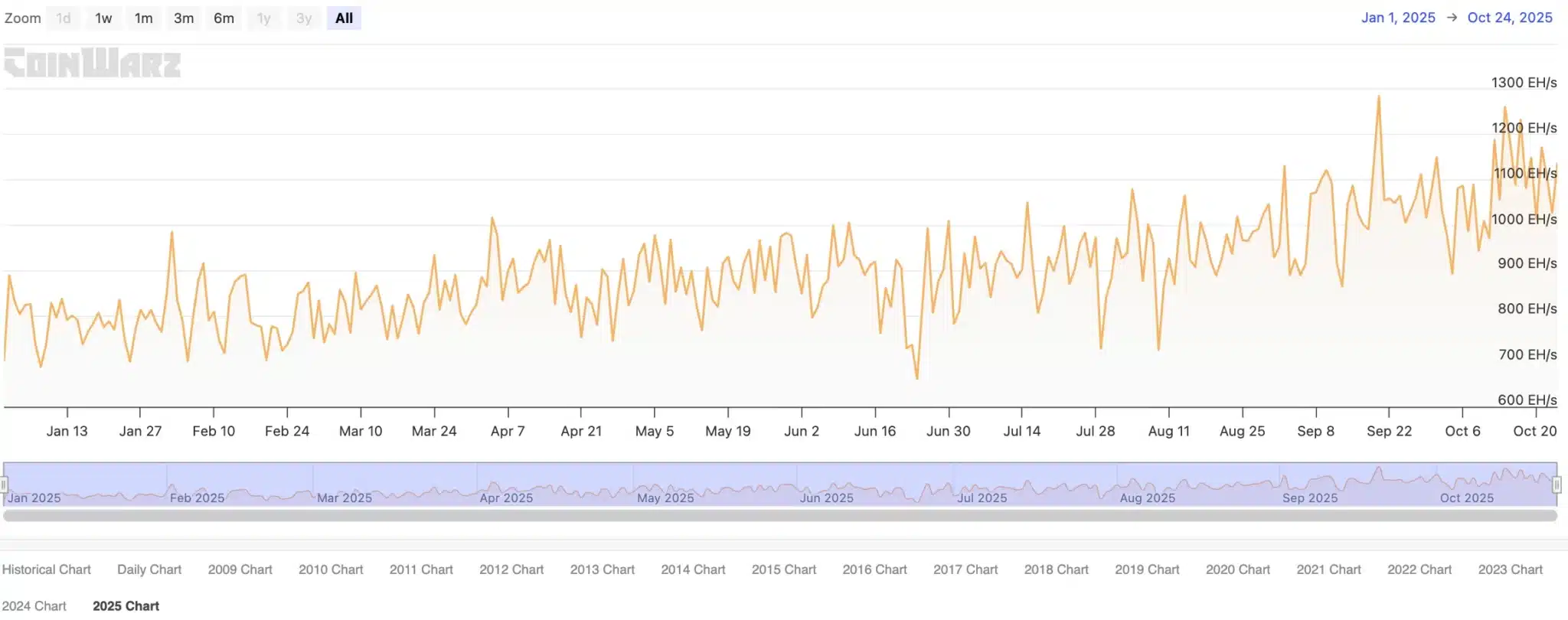Open the Historical Chart tab

46,569
